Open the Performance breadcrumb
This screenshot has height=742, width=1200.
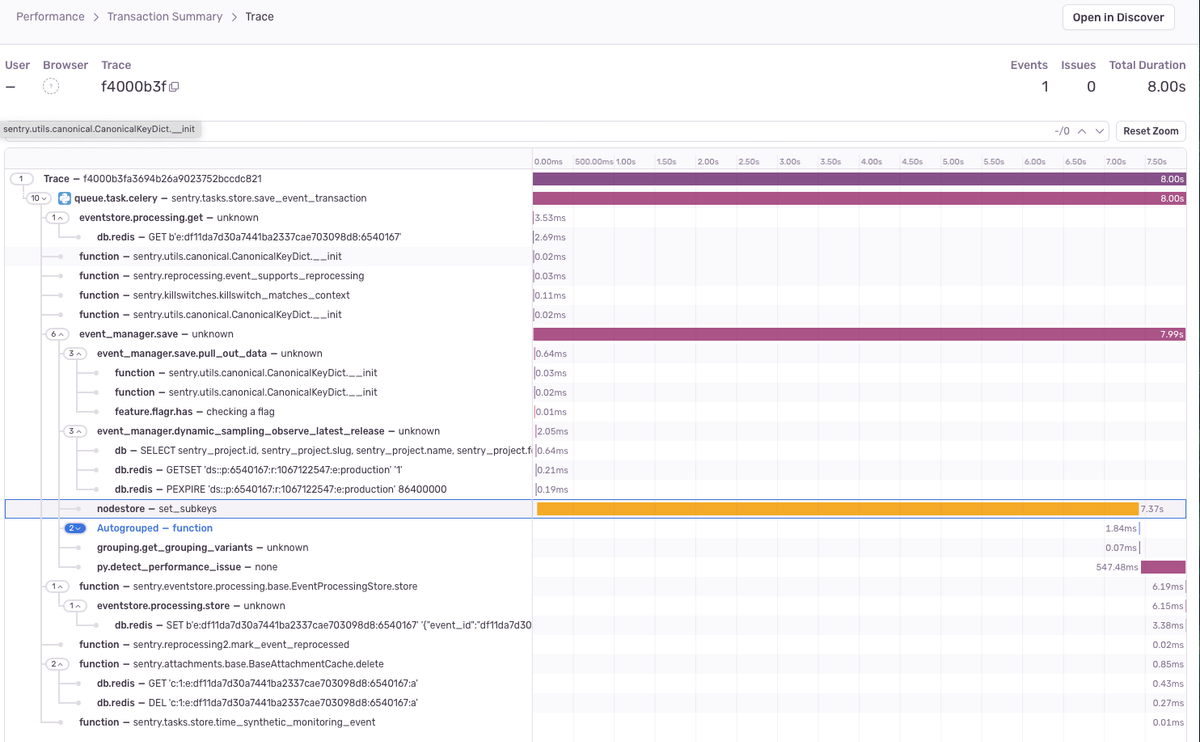pos(48,17)
